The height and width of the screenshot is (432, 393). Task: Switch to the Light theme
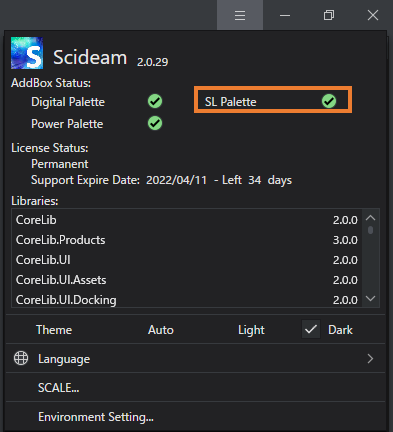click(x=251, y=330)
